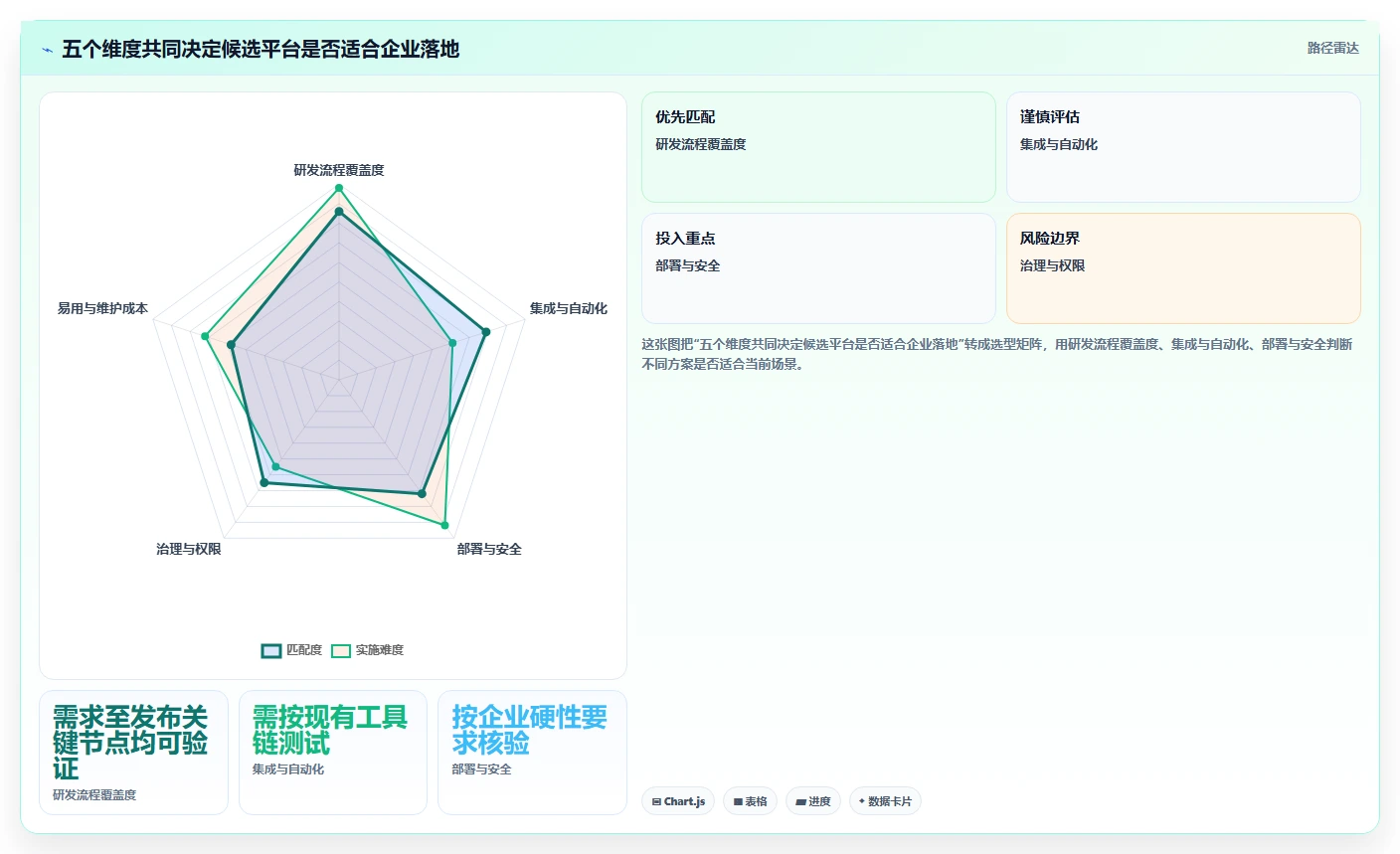Click the 实施难度 legend label
Screen dimensions: 1400x854
pos(380,650)
